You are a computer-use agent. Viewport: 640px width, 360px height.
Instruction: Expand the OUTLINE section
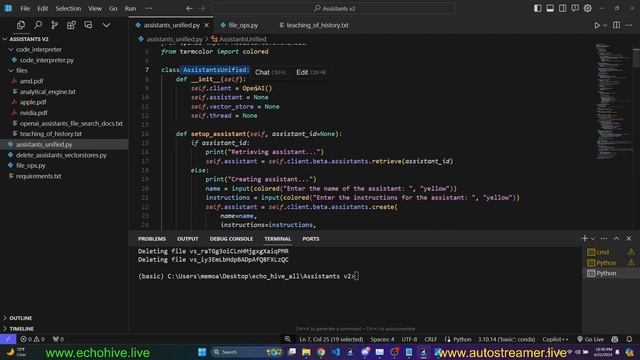click(20, 318)
